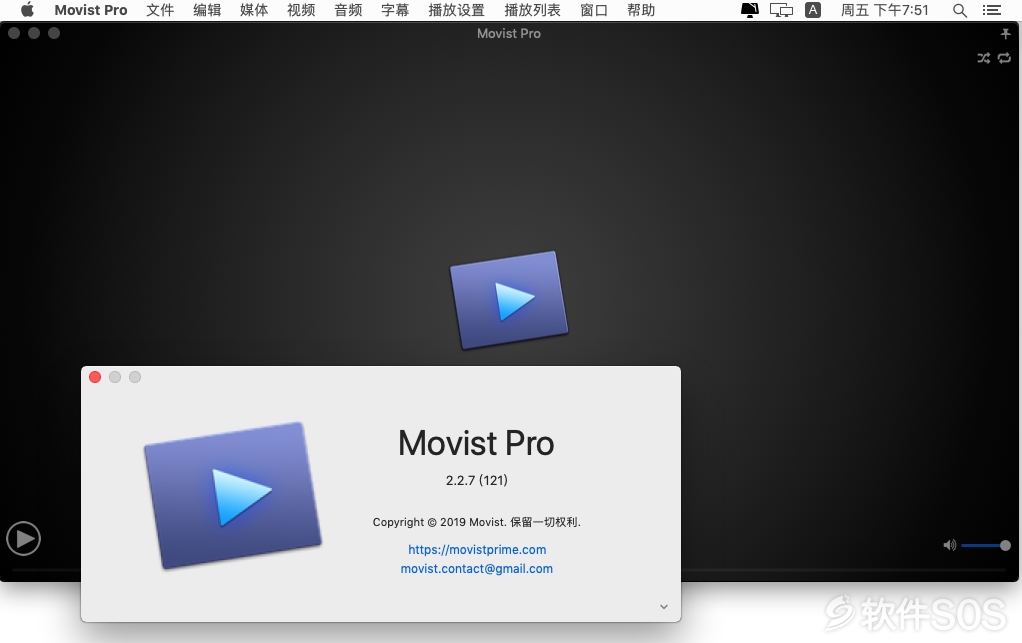
Task: Click the version text 2.2.7 (121)
Action: tap(476, 480)
